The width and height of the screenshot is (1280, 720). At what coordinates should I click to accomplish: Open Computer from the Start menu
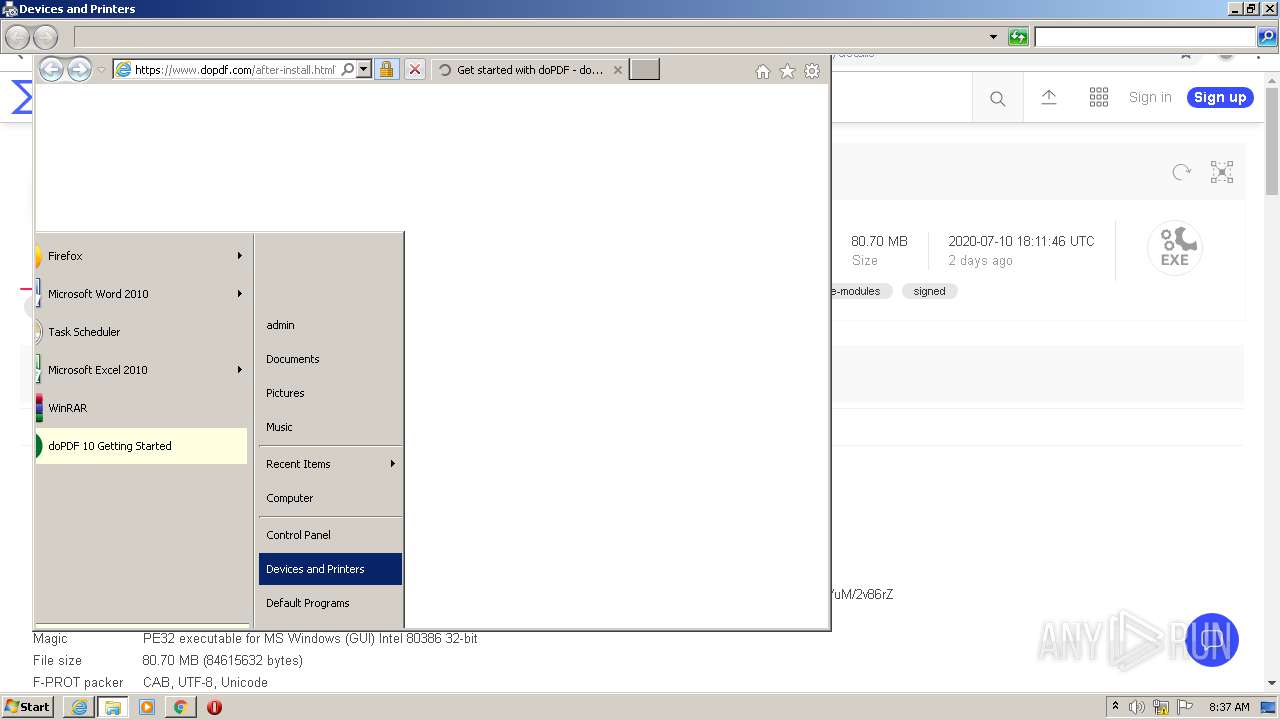pyautogui.click(x=330, y=498)
